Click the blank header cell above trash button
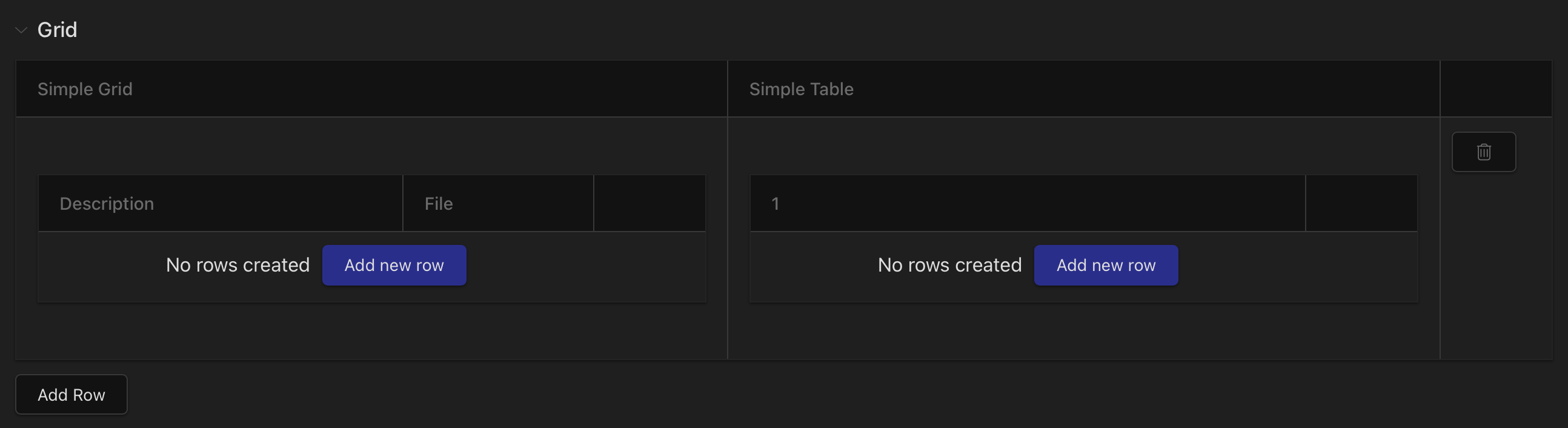 click(1495, 89)
